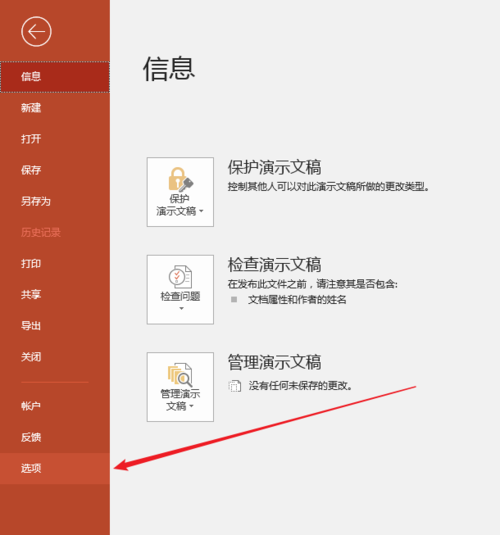Click the 检查演示文稿 section heading

click(274, 265)
